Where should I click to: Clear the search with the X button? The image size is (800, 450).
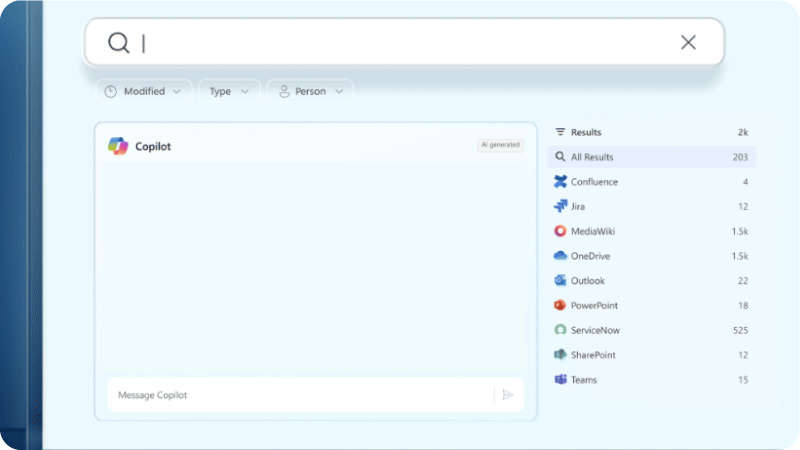coord(688,42)
